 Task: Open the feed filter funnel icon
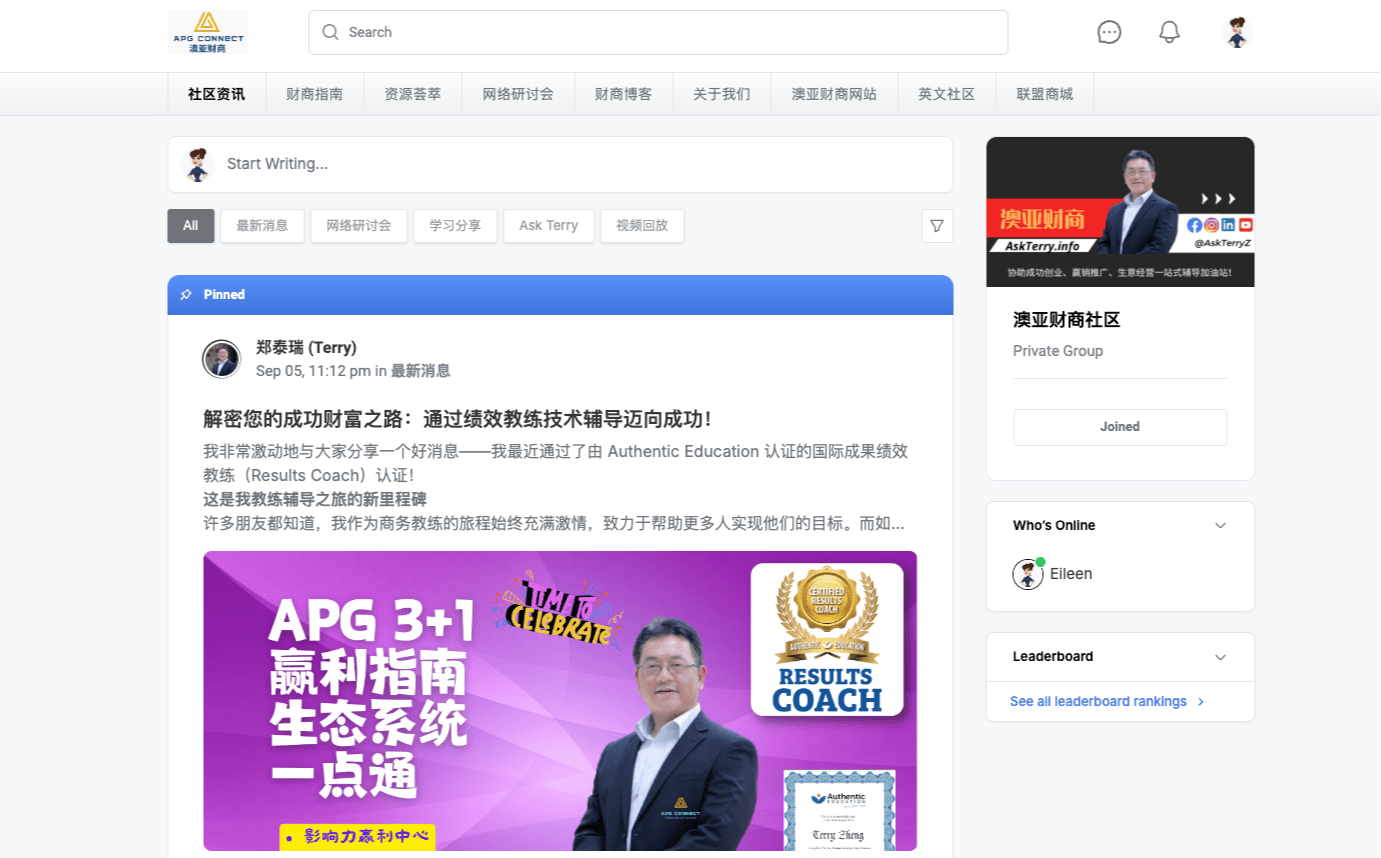[x=937, y=226]
